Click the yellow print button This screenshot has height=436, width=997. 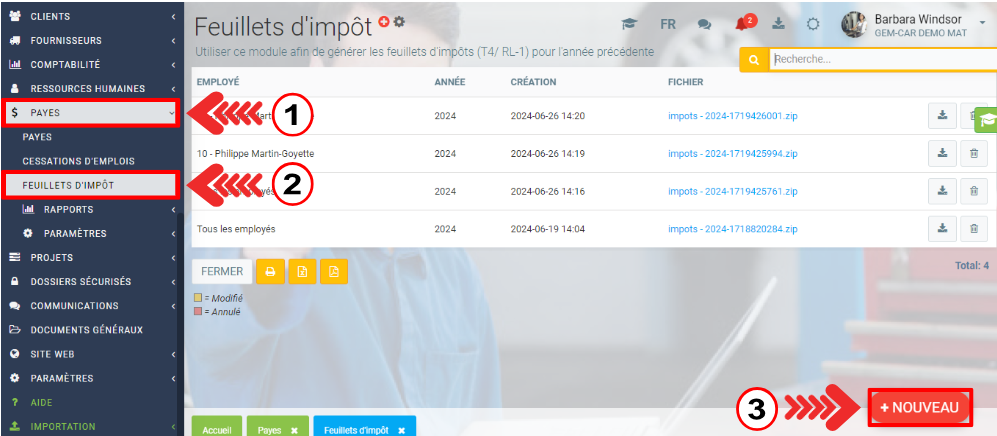270,271
